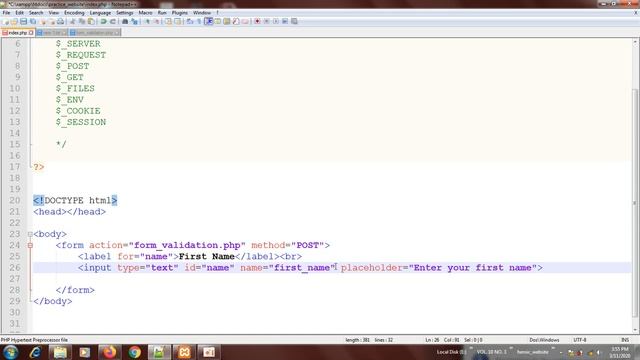Switch to the index.php tab
This screenshot has height=360, width=640.
(17, 32)
